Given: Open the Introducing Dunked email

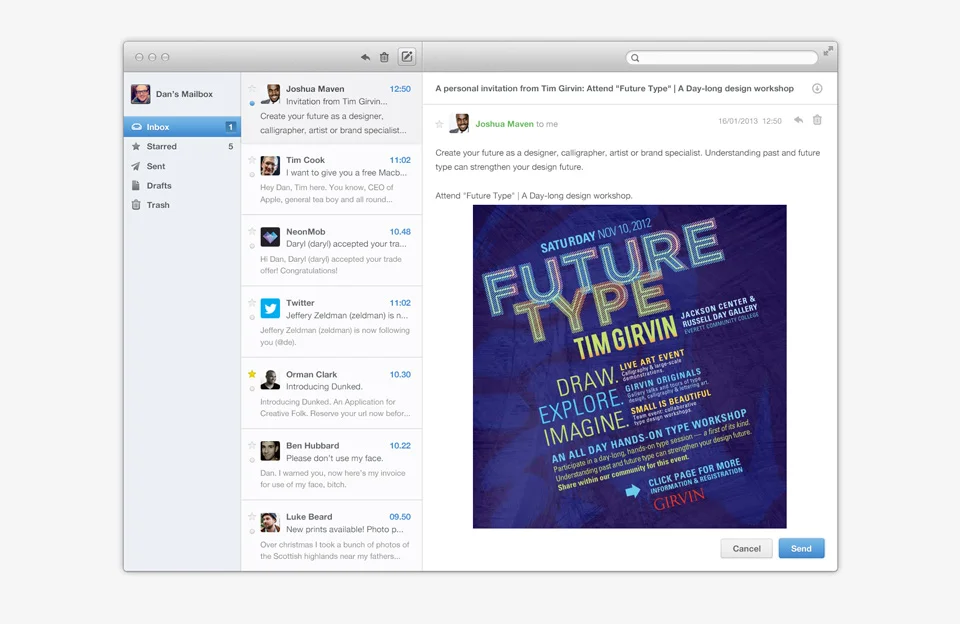Looking at the screenshot, I should pos(332,393).
